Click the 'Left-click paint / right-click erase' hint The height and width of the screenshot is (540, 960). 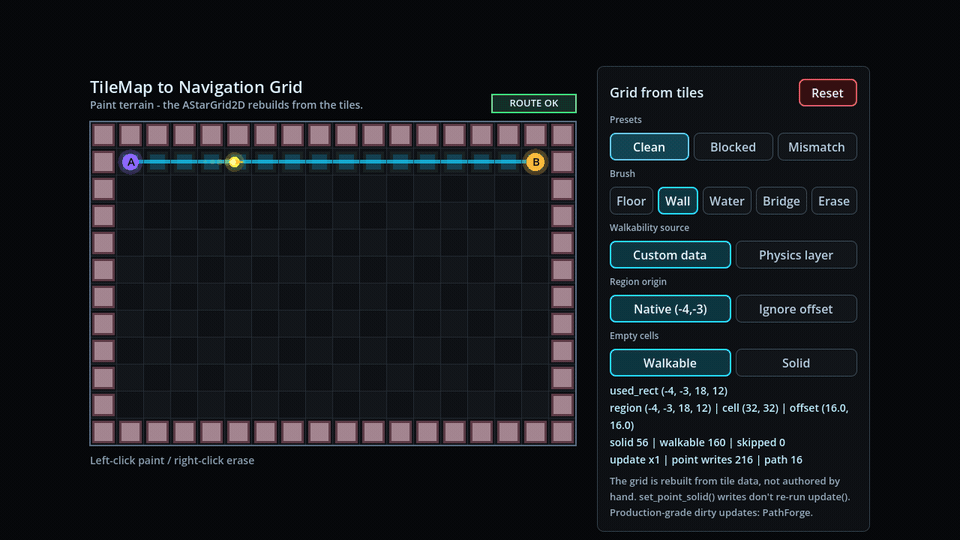(x=172, y=460)
